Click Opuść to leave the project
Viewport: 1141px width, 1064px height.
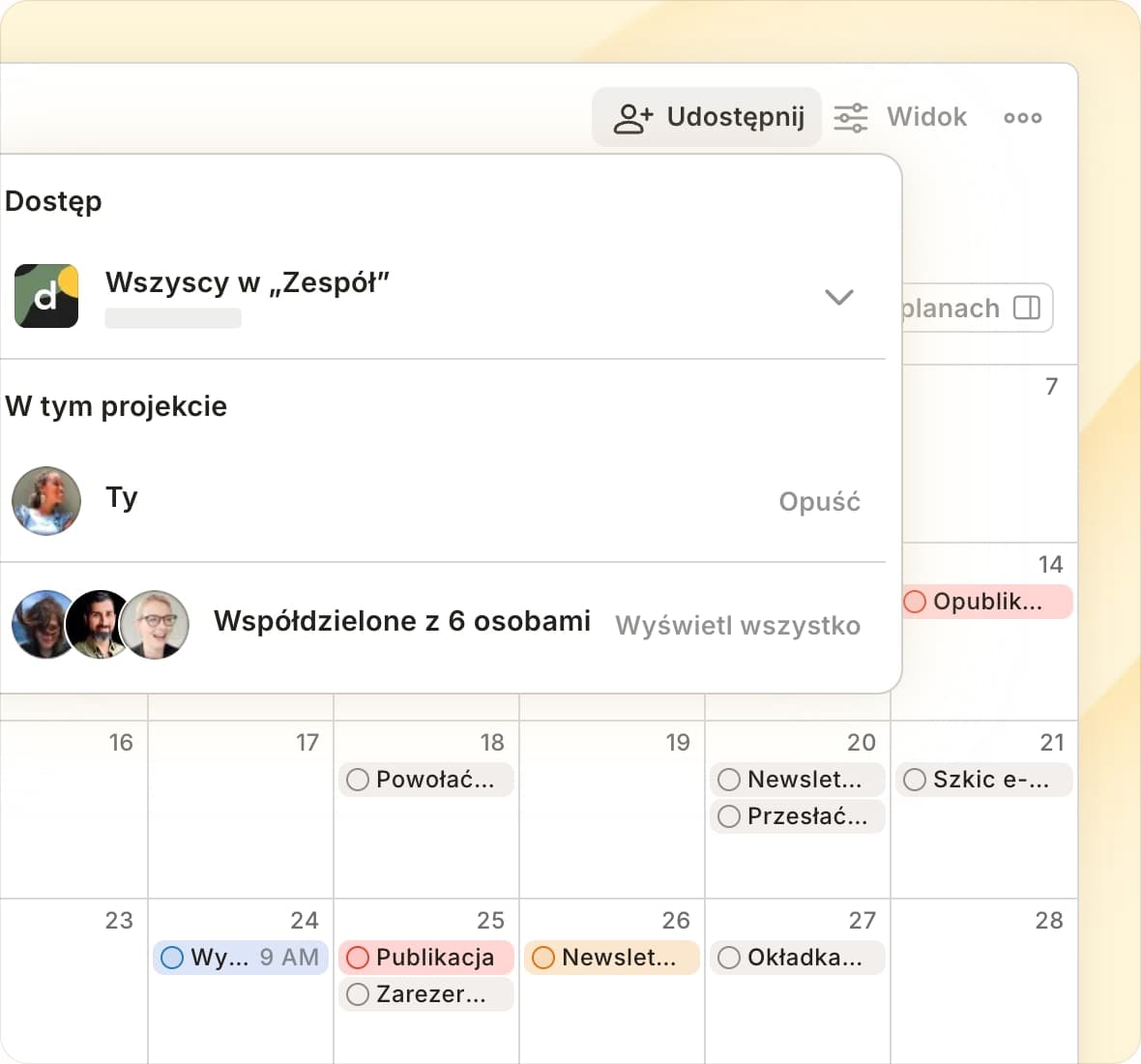[819, 502]
